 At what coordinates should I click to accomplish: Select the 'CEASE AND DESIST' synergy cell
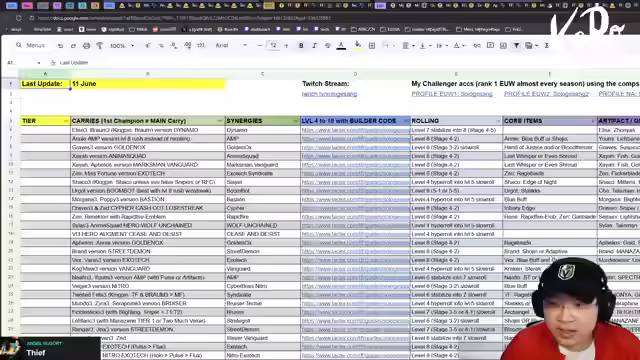click(263, 234)
